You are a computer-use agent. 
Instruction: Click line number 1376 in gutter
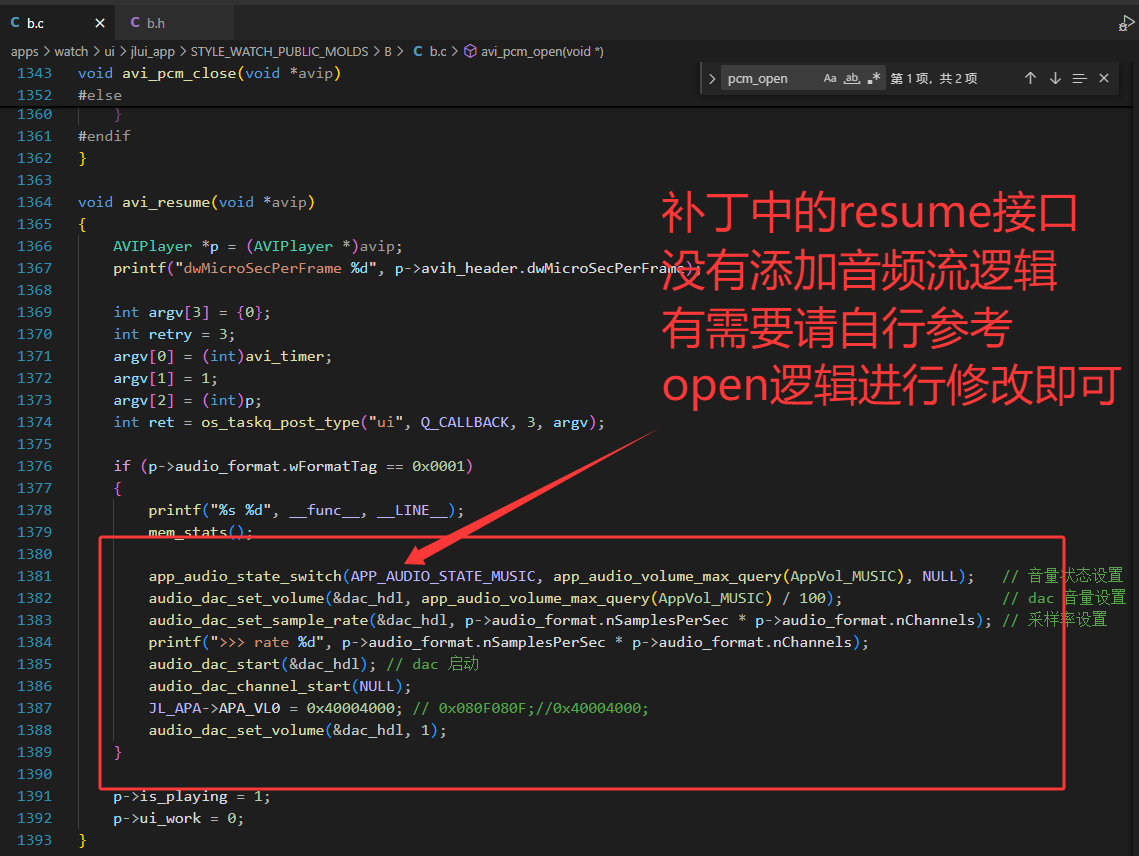click(34, 466)
